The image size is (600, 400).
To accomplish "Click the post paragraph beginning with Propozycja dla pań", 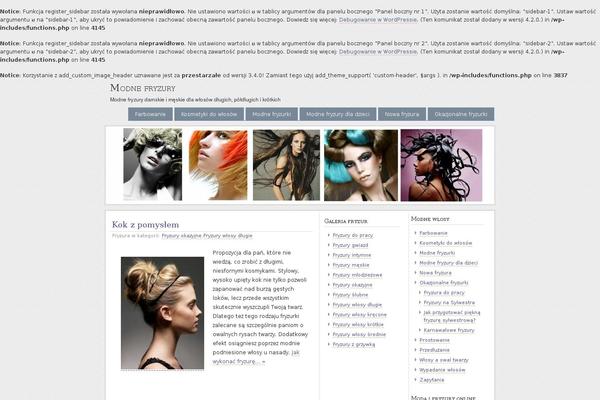I will click(260, 307).
